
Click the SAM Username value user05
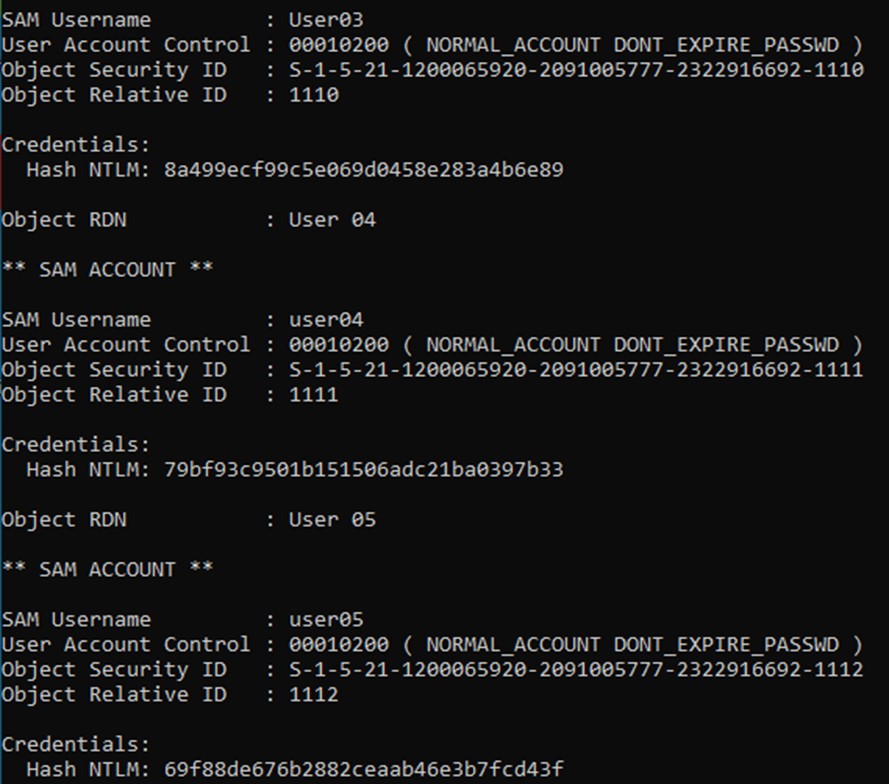tap(326, 620)
